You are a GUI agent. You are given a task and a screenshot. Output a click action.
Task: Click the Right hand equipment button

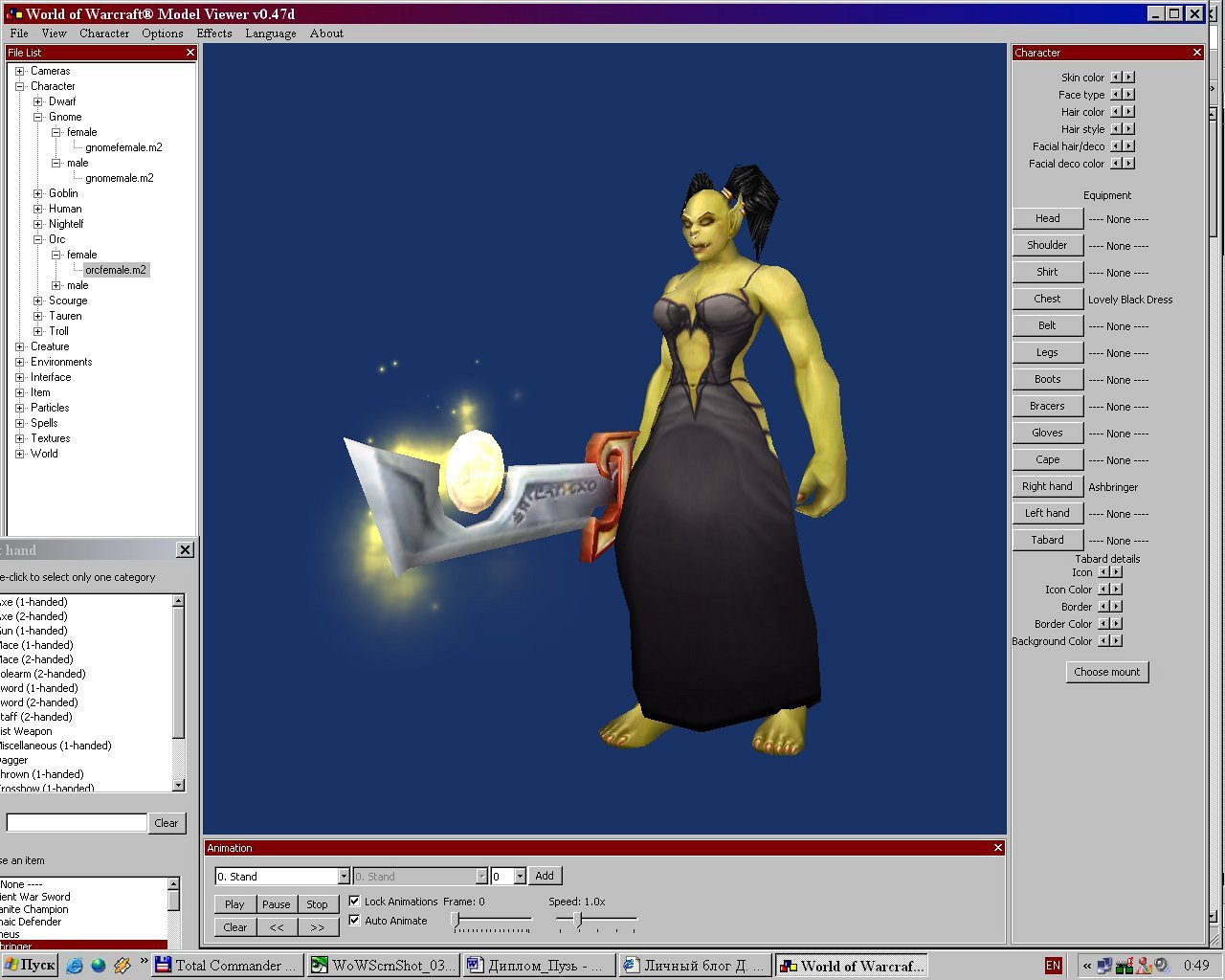tap(1047, 486)
